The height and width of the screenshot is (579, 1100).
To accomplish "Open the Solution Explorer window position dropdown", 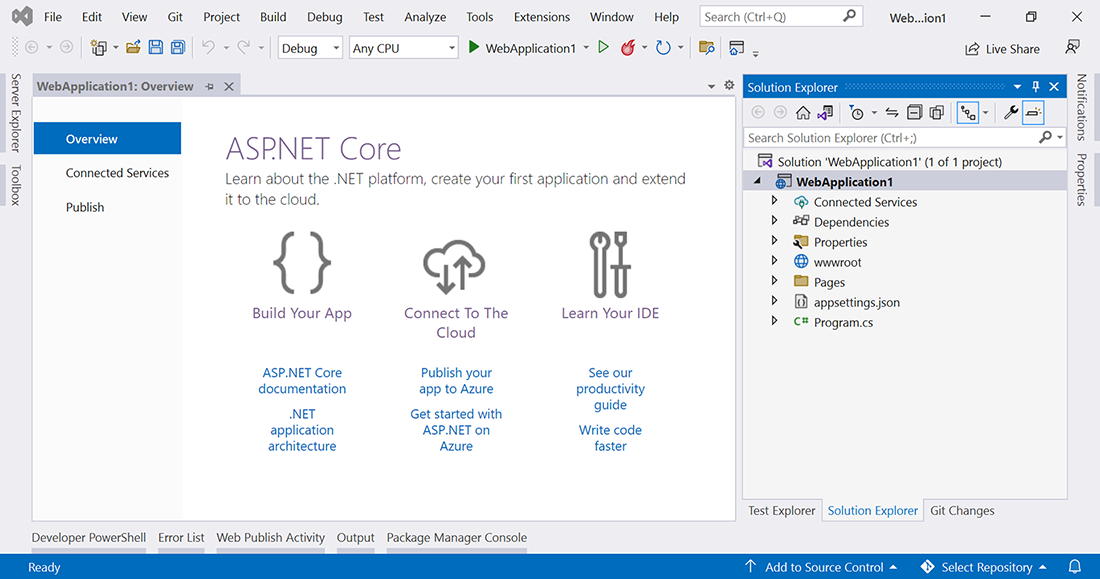I will coord(1017,87).
